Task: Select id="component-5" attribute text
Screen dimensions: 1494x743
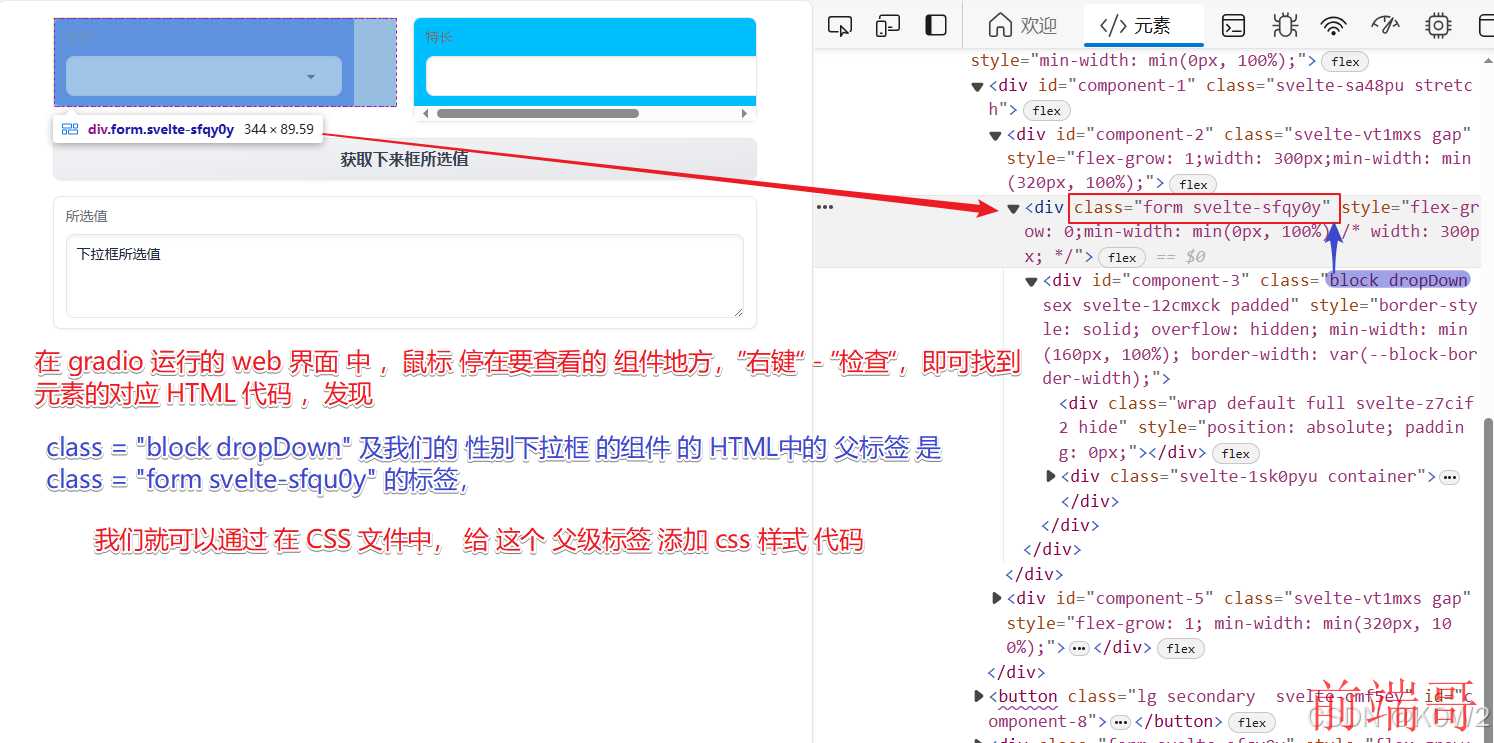Action: tap(1137, 598)
